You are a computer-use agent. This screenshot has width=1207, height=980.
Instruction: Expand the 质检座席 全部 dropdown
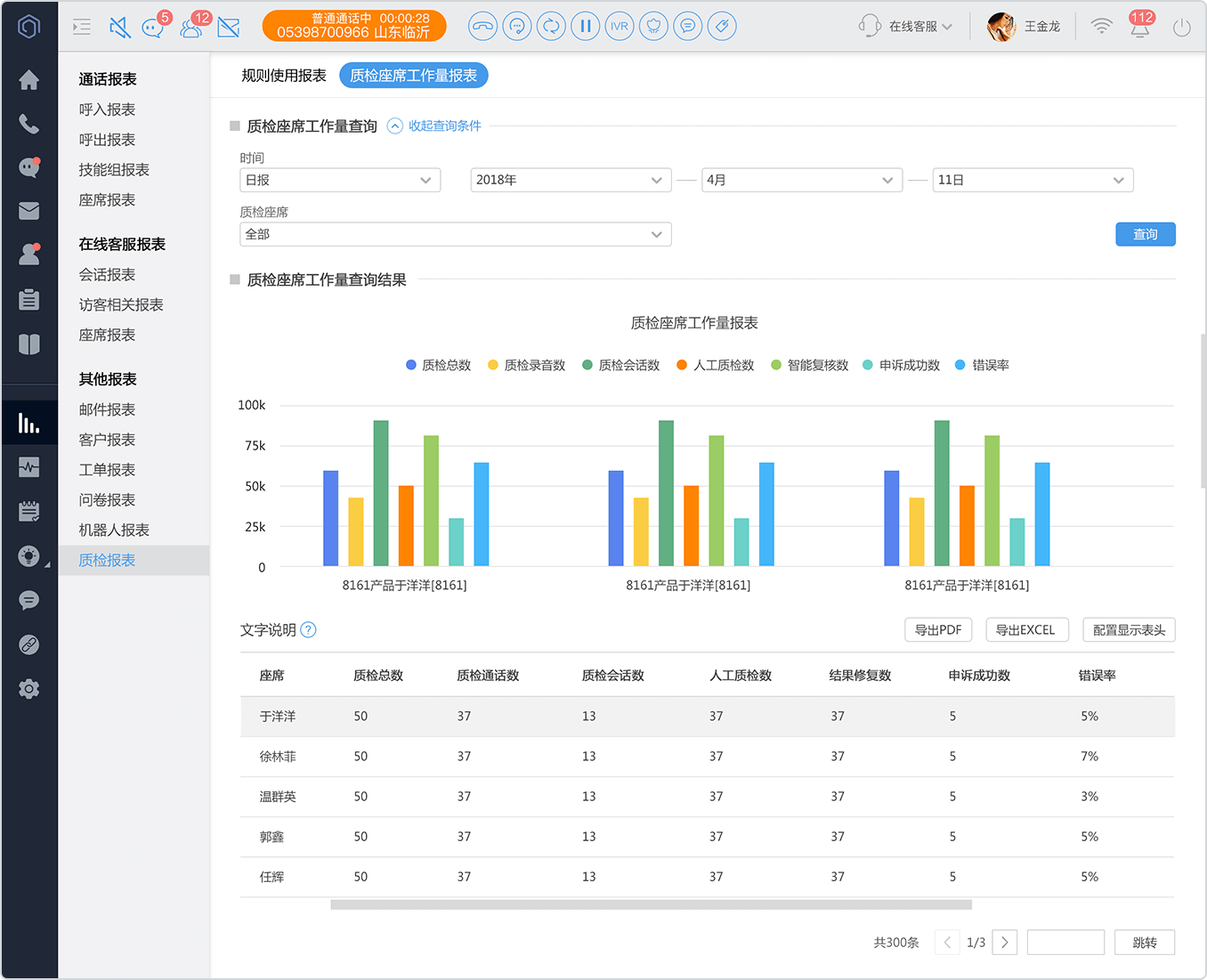456,234
